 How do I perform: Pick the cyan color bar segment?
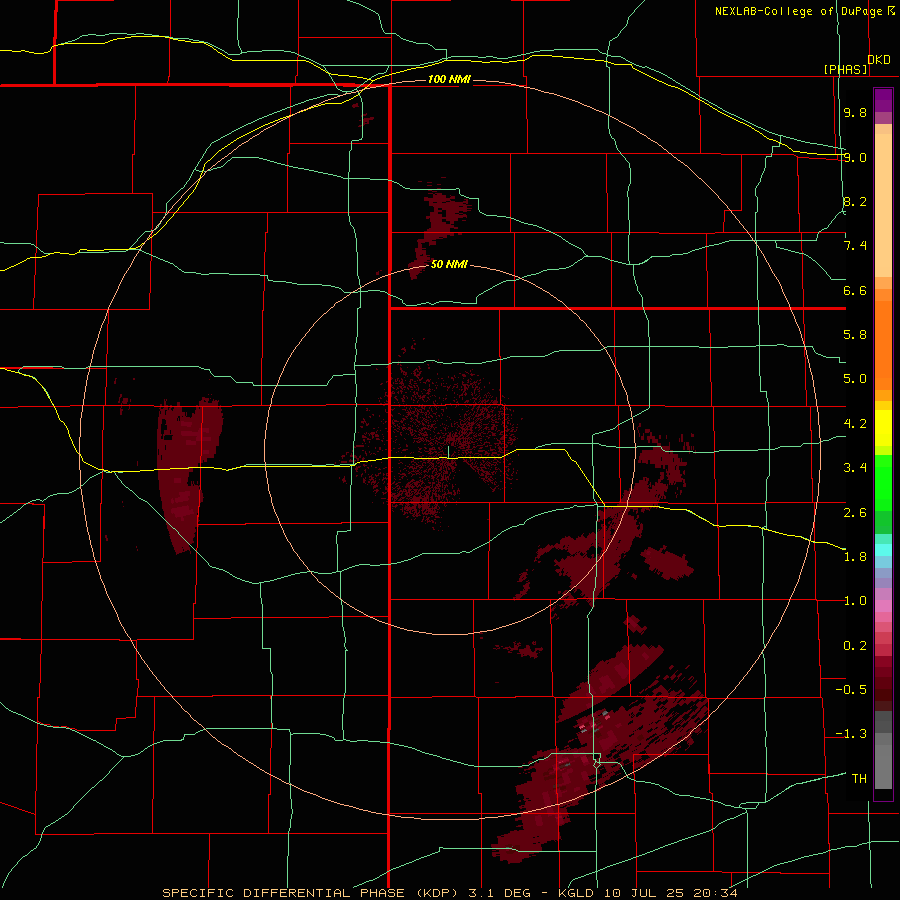tap(883, 550)
